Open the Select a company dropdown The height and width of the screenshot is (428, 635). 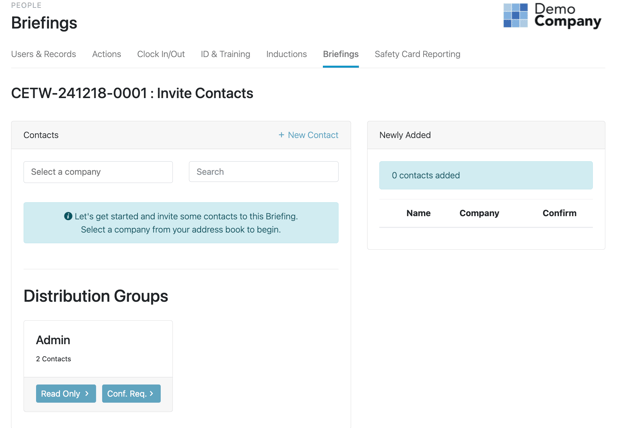click(x=98, y=172)
